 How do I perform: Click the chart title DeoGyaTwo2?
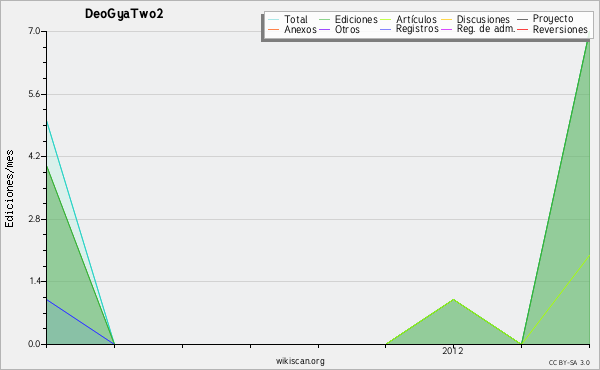[124, 14]
